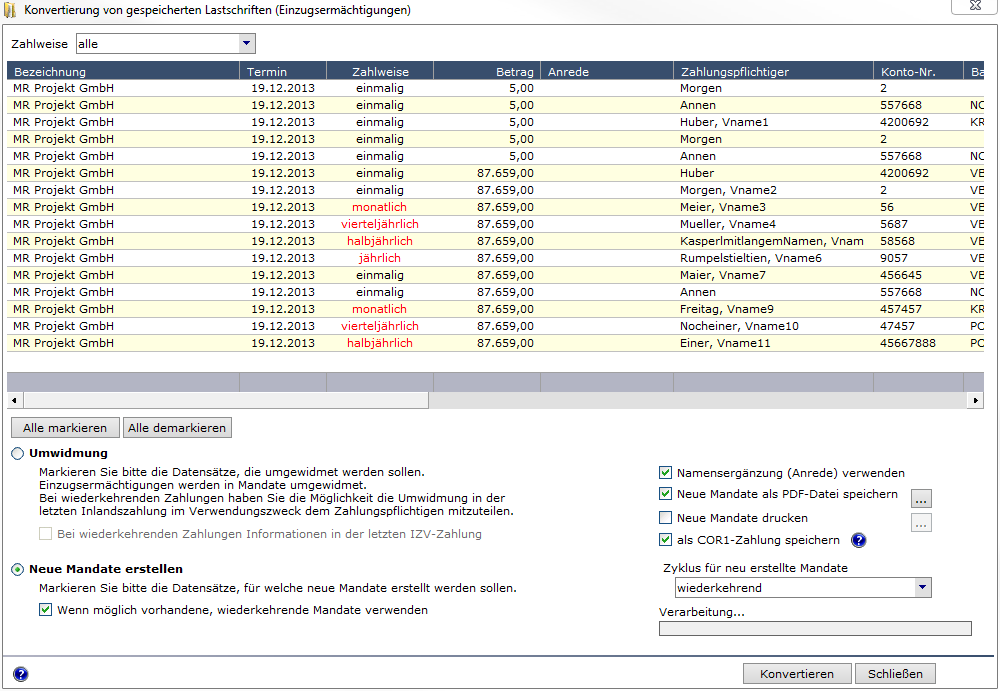Click the Verarbeitung progress bar
The height and width of the screenshot is (691, 1000).
815,628
